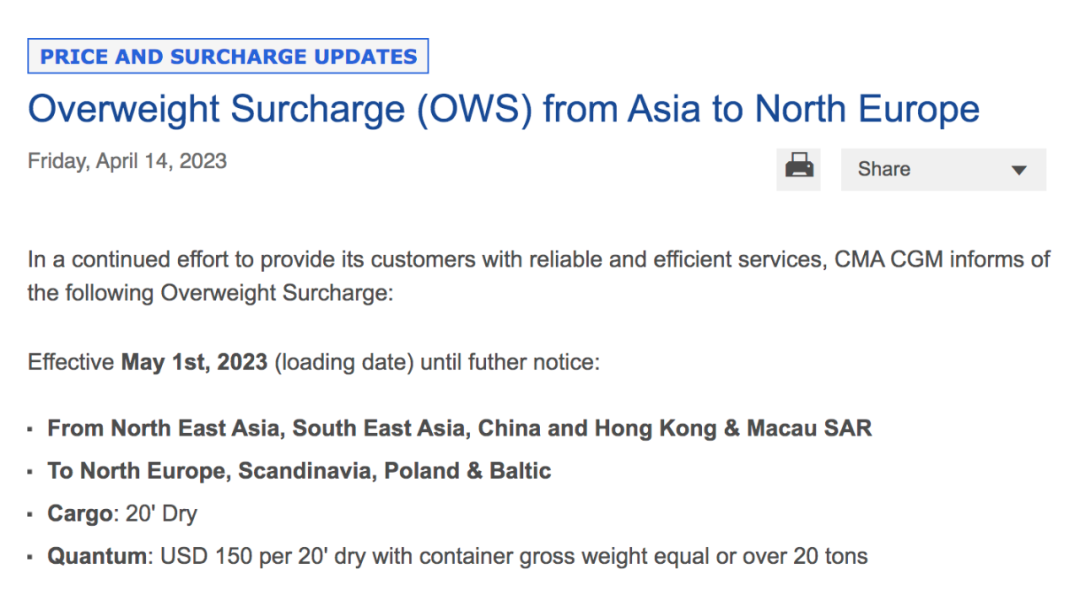
Task: Open the Price and Surcharge Updates category tag
Action: 228,56
